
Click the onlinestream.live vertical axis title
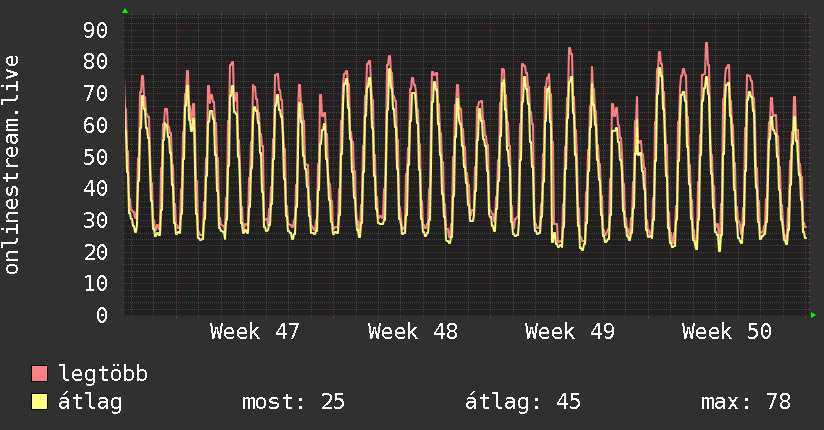coord(11,165)
